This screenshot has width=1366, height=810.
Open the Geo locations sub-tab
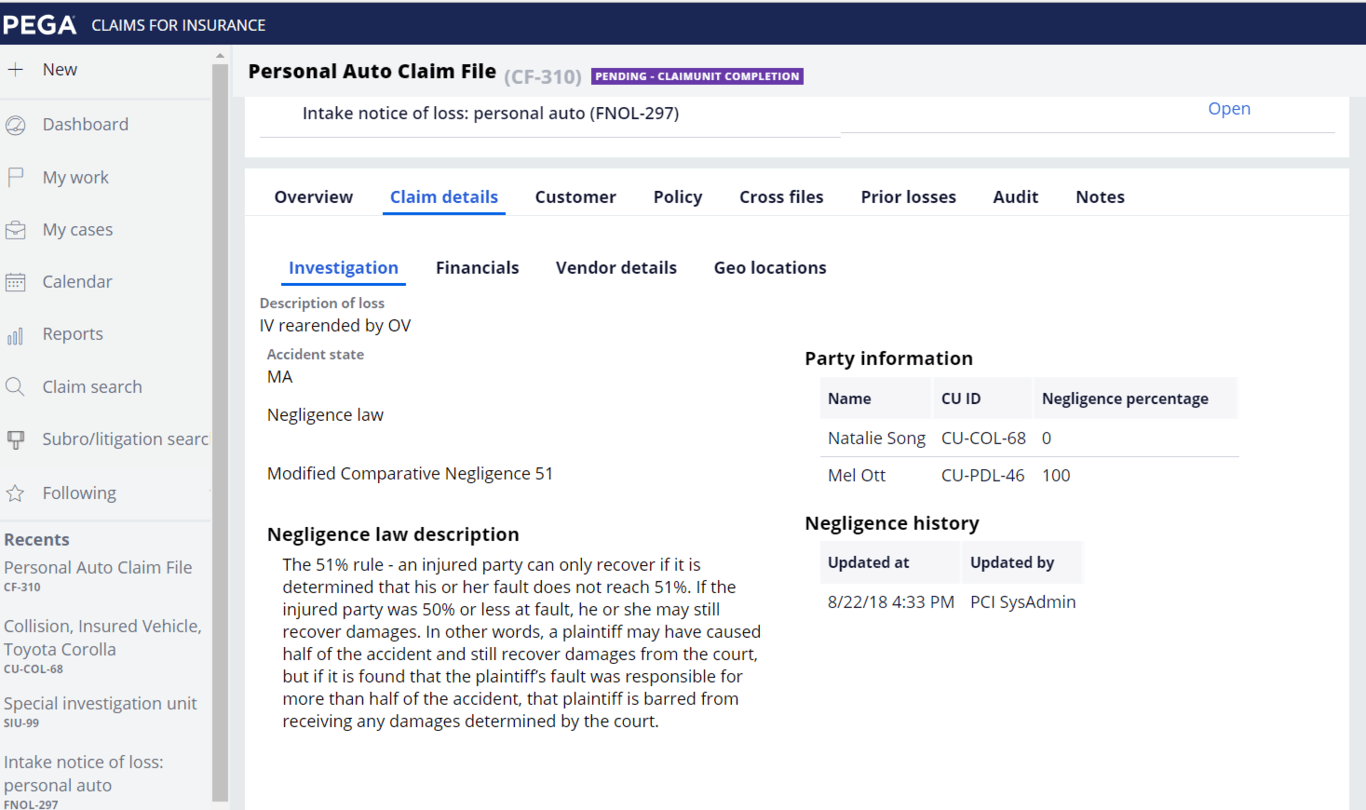(x=770, y=268)
